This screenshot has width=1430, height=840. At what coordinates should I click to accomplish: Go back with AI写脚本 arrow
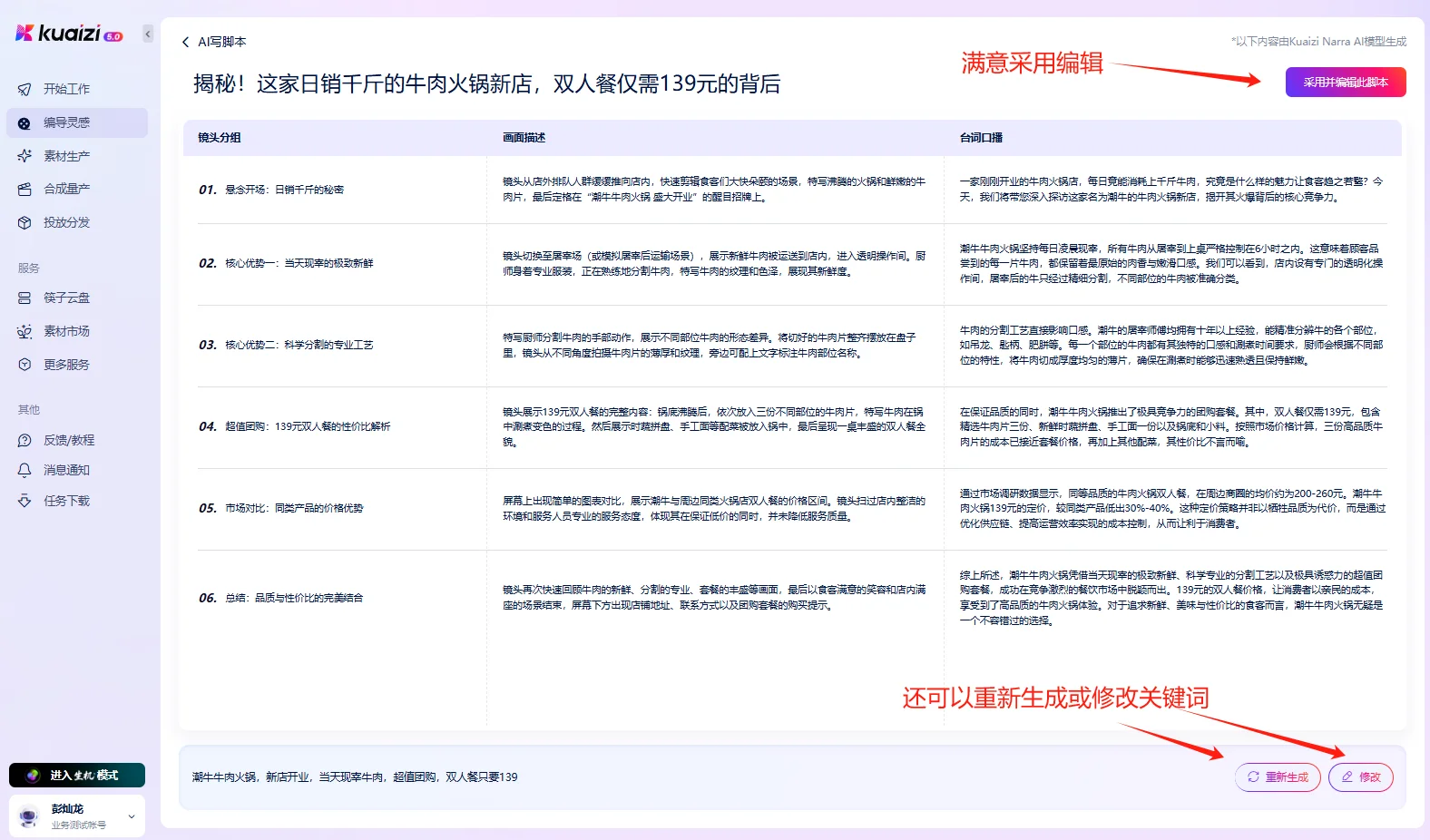186,42
